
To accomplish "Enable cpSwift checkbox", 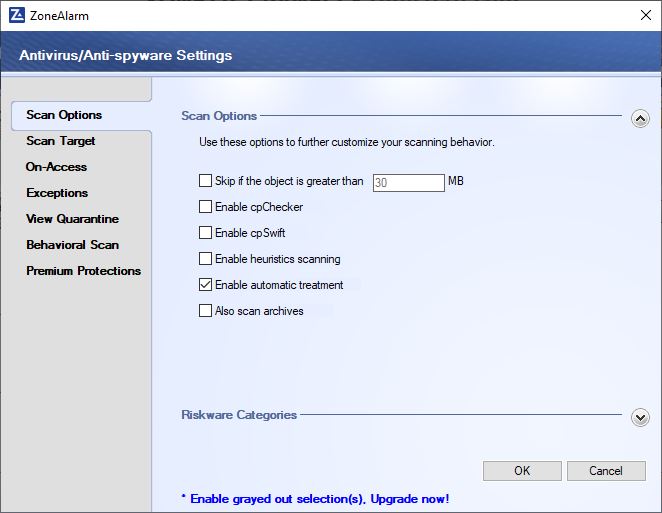I will [205, 233].
